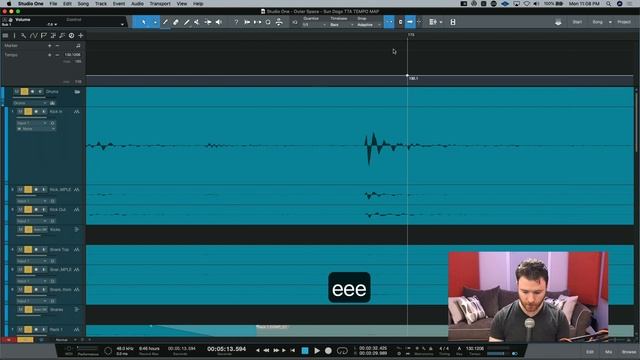640x360 pixels.
Task: Solo the Drums folder track
Action: tap(24, 92)
